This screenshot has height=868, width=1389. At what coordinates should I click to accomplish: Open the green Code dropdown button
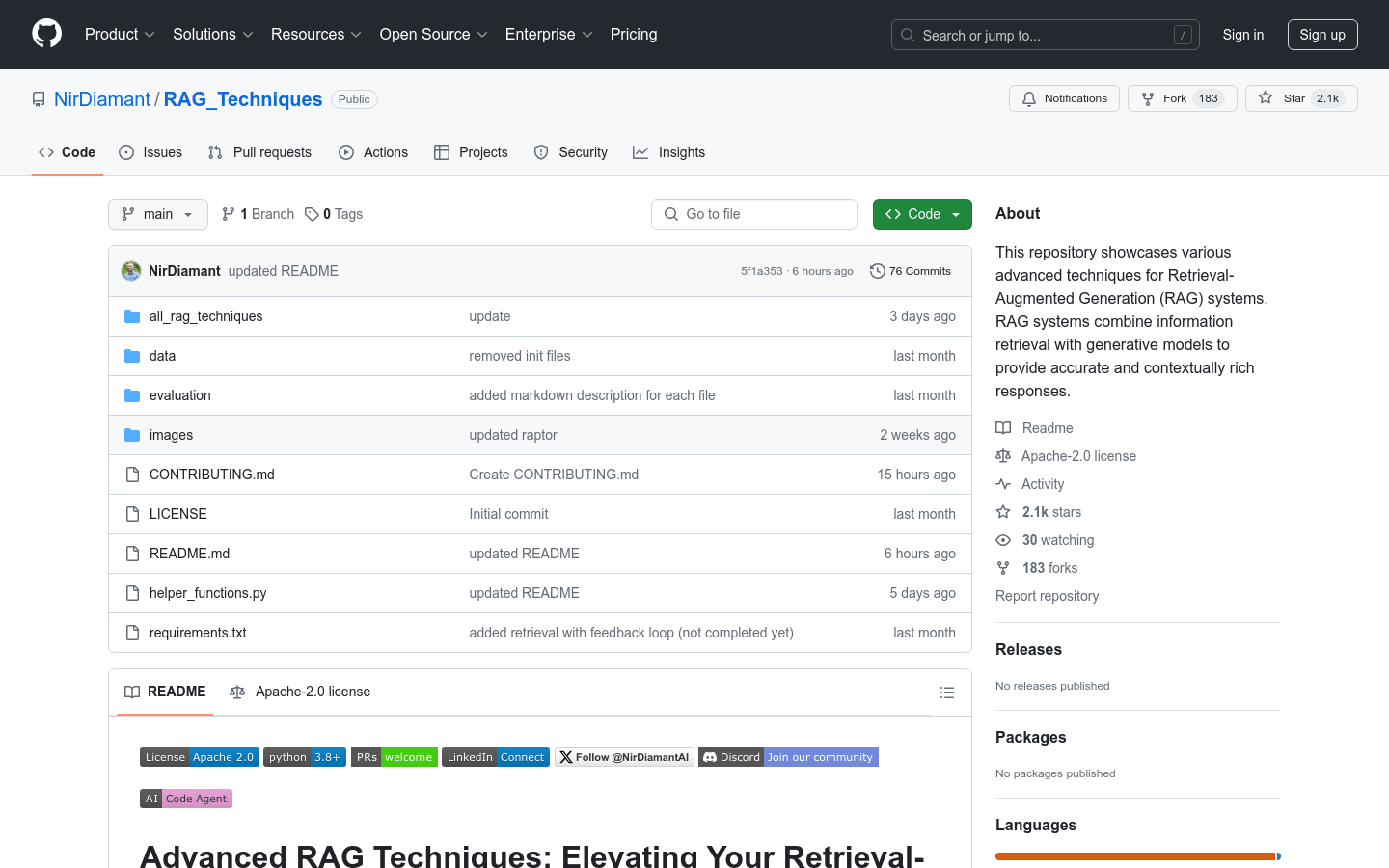click(x=922, y=214)
